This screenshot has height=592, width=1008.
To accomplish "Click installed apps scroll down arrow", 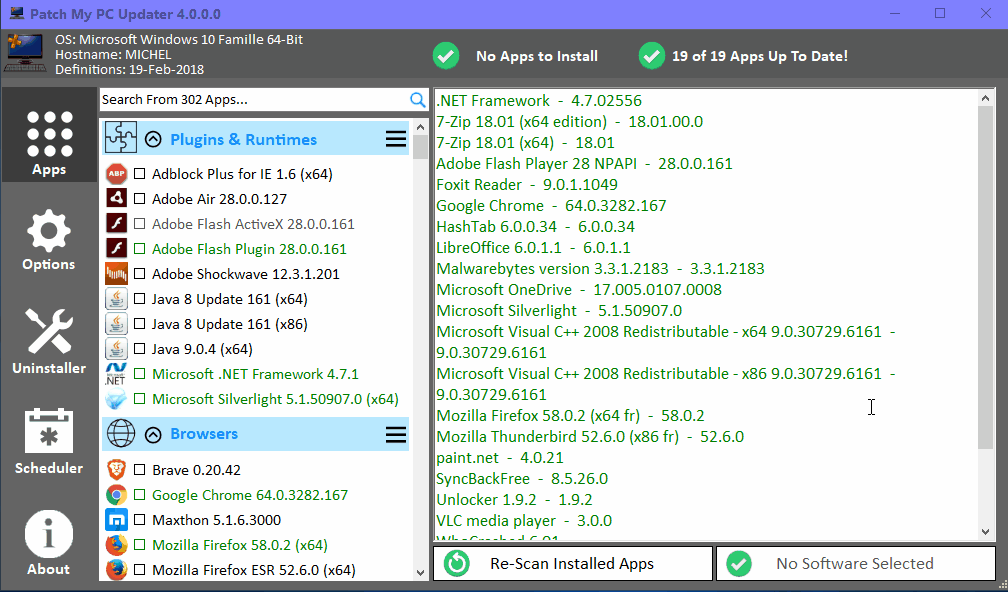I will point(986,532).
